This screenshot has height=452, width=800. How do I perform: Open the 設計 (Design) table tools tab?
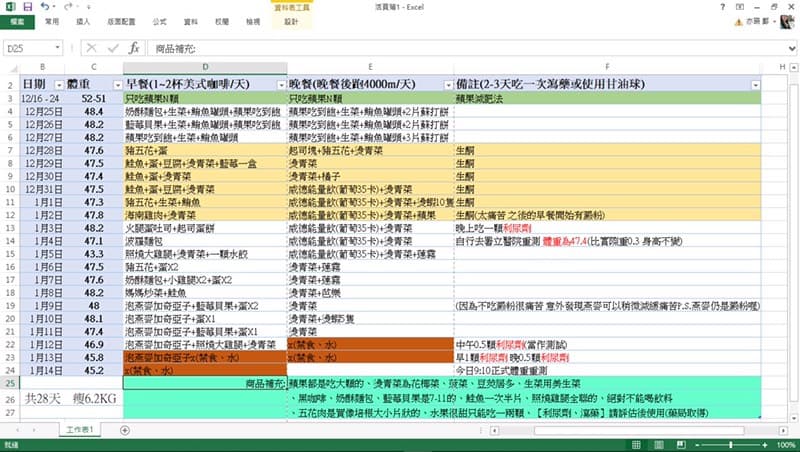(x=291, y=21)
